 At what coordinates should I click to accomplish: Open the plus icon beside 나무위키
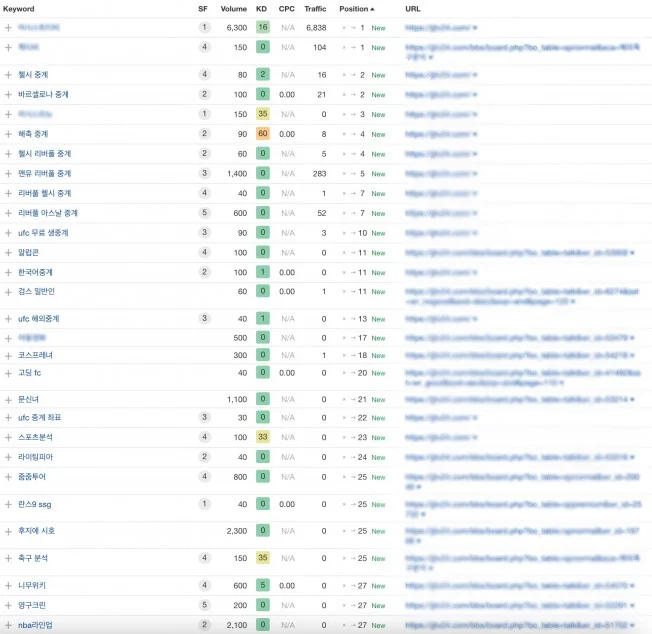point(8,586)
